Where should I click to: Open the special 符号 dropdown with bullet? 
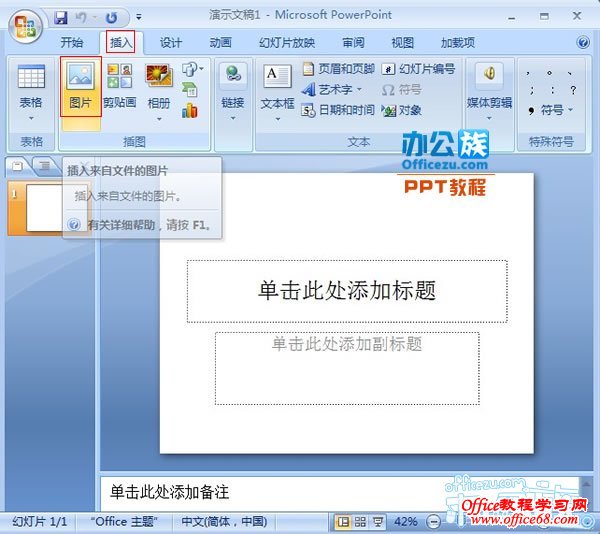pos(550,110)
